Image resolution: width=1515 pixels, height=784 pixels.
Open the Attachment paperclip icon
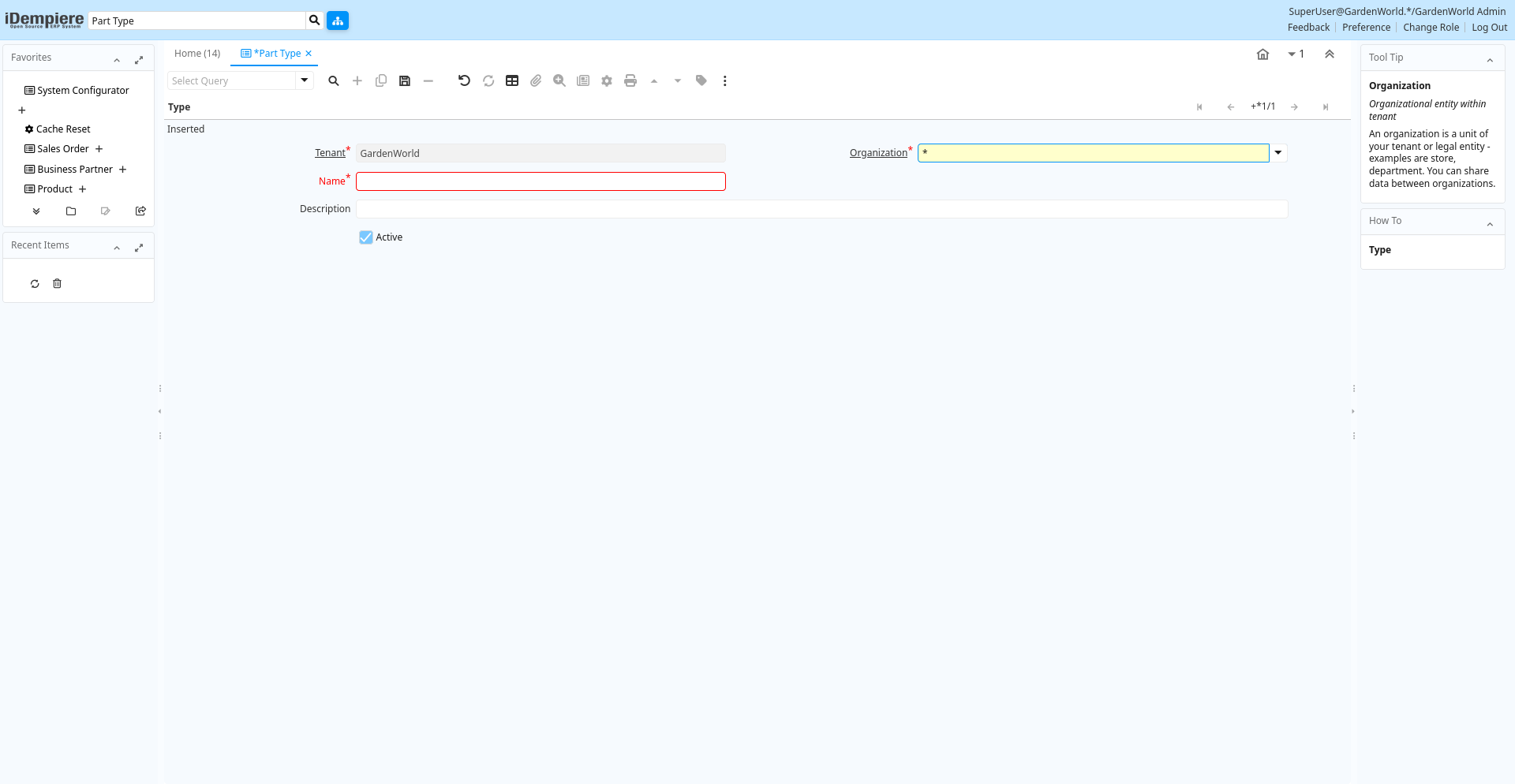(536, 81)
